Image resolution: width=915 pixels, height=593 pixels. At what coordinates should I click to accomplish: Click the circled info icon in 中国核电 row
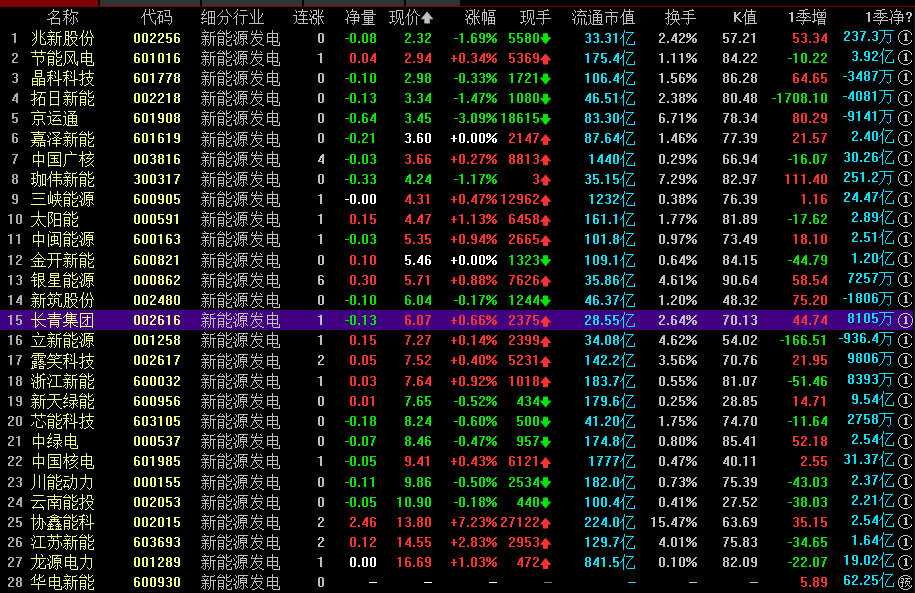905,462
